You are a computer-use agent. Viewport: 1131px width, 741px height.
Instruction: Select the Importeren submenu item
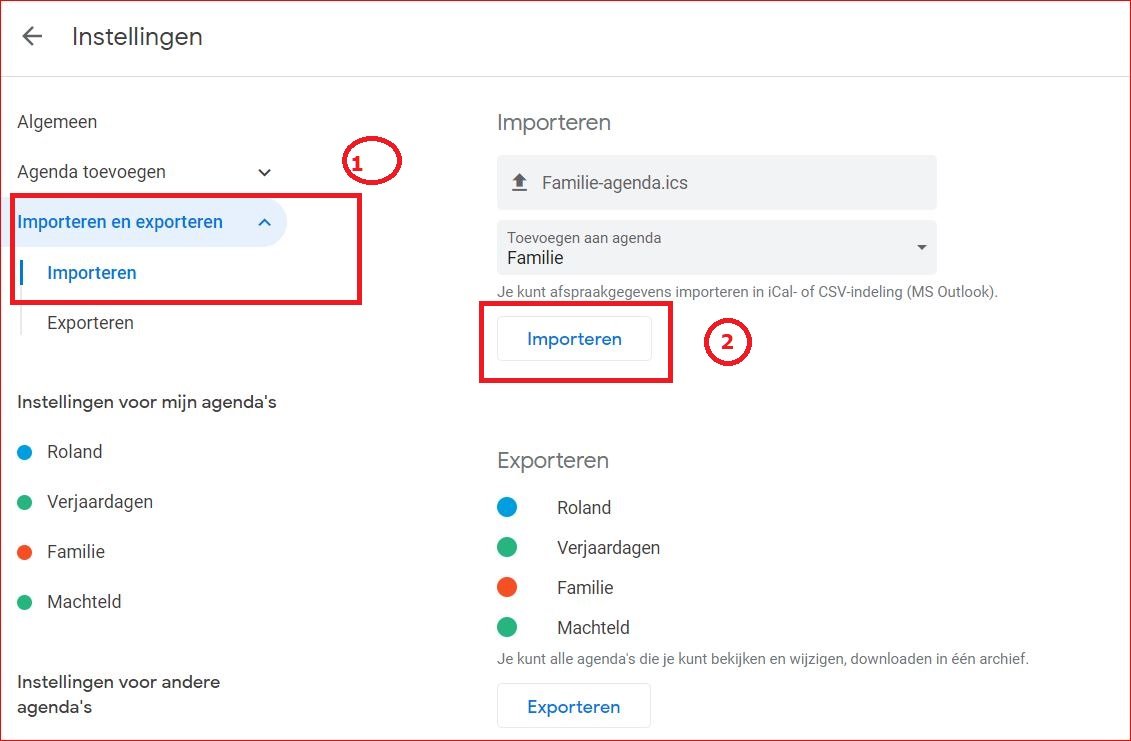(x=92, y=273)
